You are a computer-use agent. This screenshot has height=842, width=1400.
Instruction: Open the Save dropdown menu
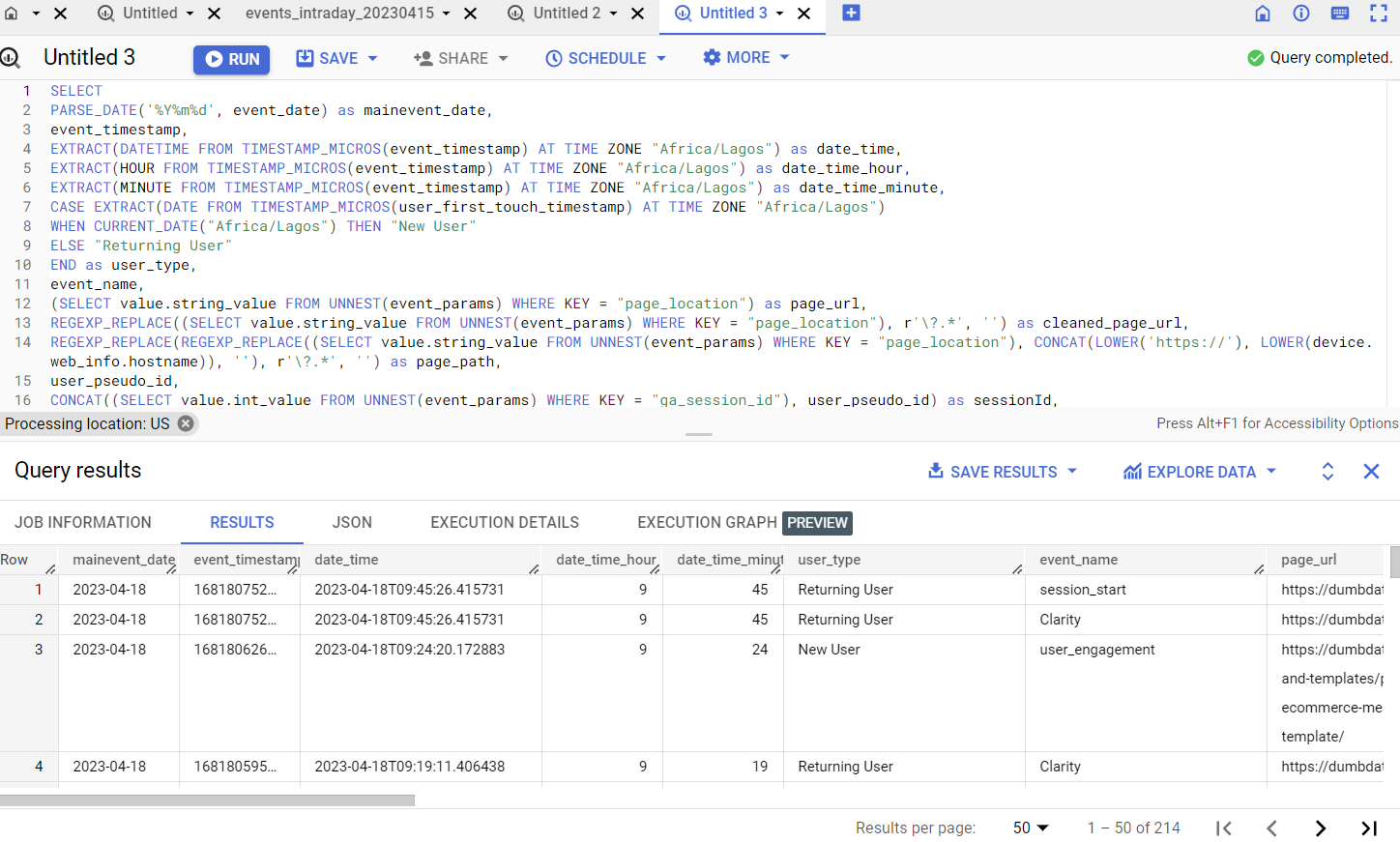[x=336, y=58]
